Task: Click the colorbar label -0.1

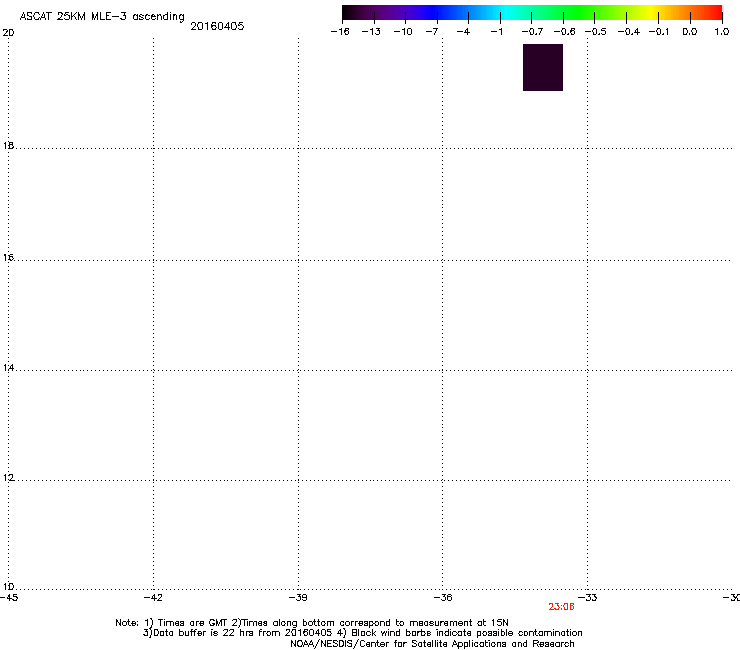Action: tap(659, 32)
